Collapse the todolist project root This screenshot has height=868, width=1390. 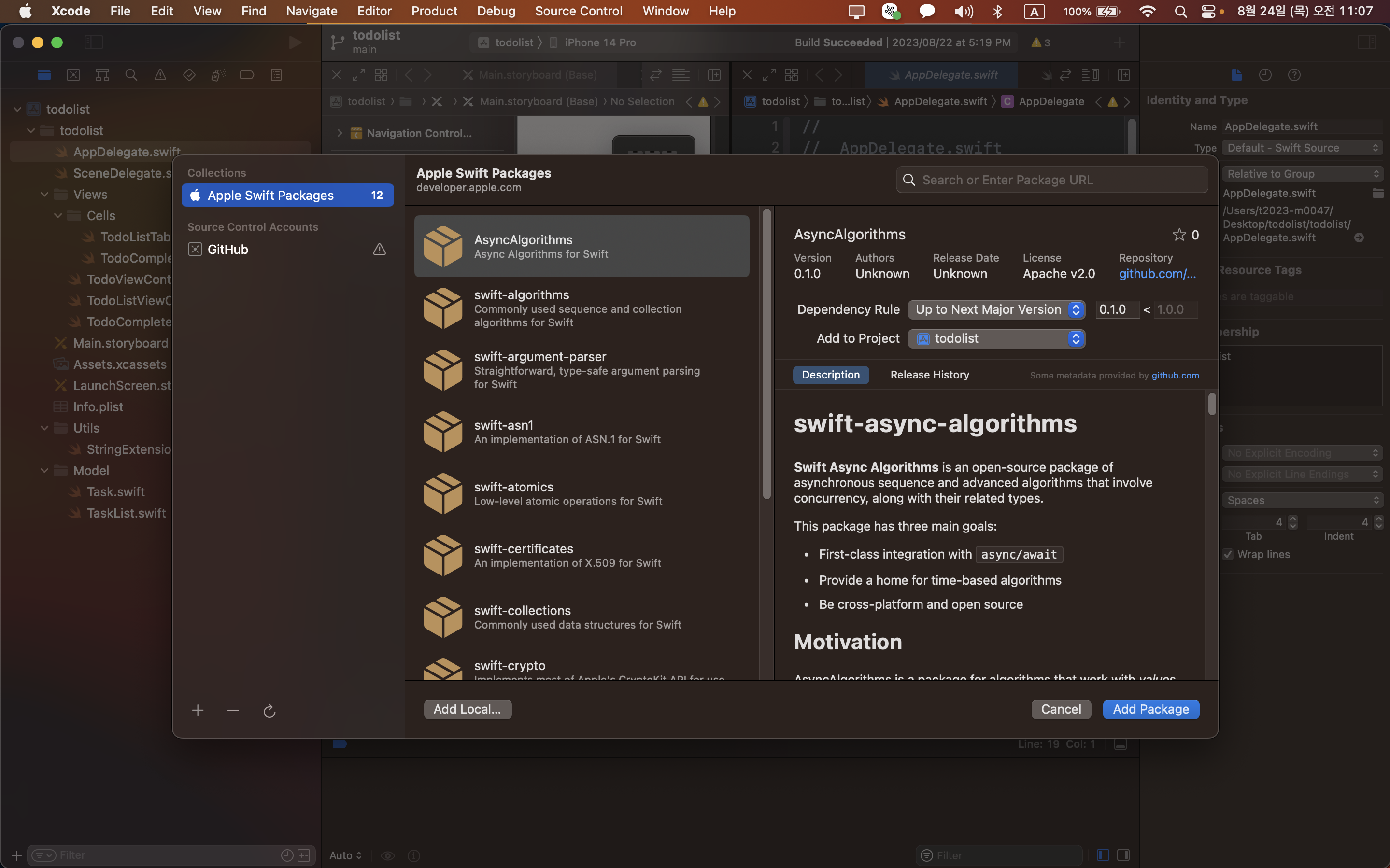pos(17,109)
